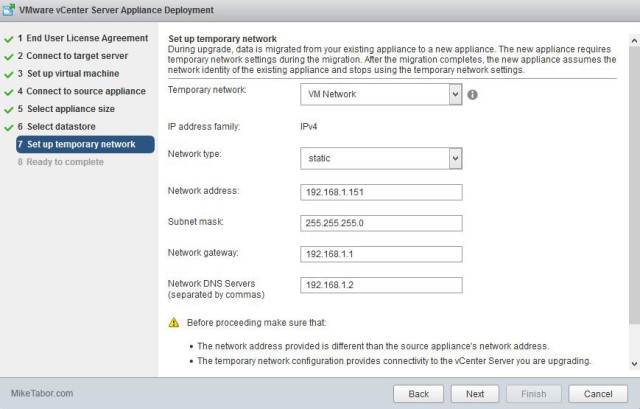Image resolution: width=640 pixels, height=409 pixels.
Task: Go to step 1 End User License Agreement
Action: pos(83,38)
